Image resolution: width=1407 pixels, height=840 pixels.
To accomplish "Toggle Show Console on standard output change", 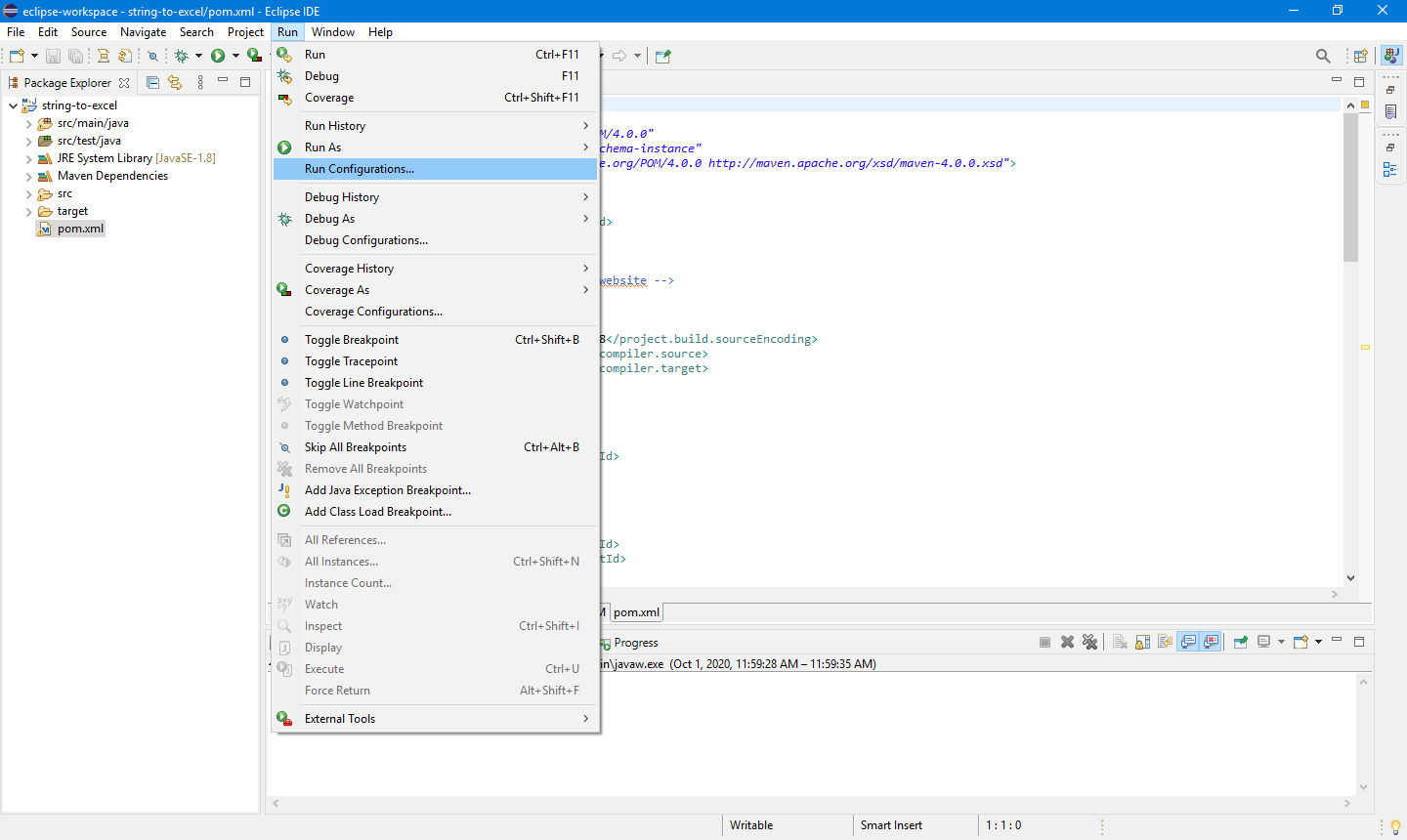I will coord(1188,642).
